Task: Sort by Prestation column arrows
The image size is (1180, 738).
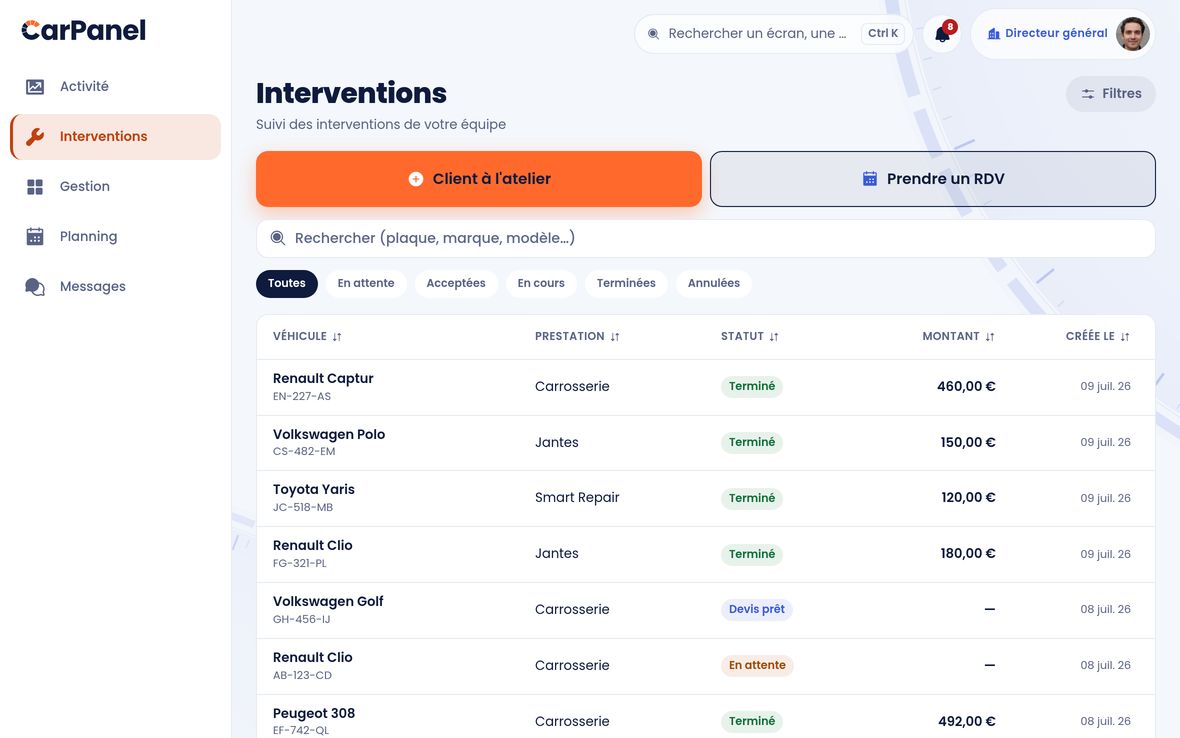Action: (x=615, y=337)
